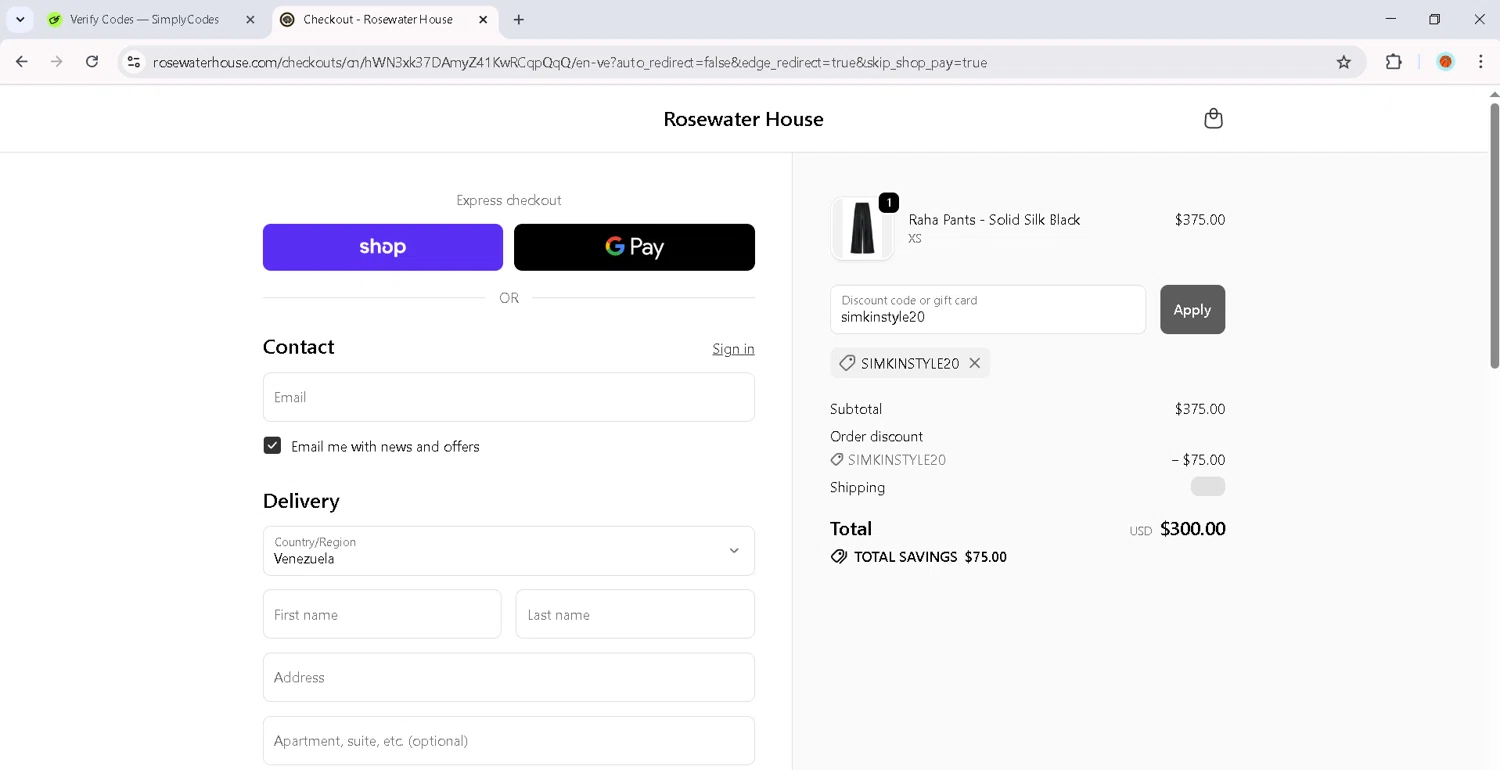Open the Country/Region dropdown

[509, 551]
